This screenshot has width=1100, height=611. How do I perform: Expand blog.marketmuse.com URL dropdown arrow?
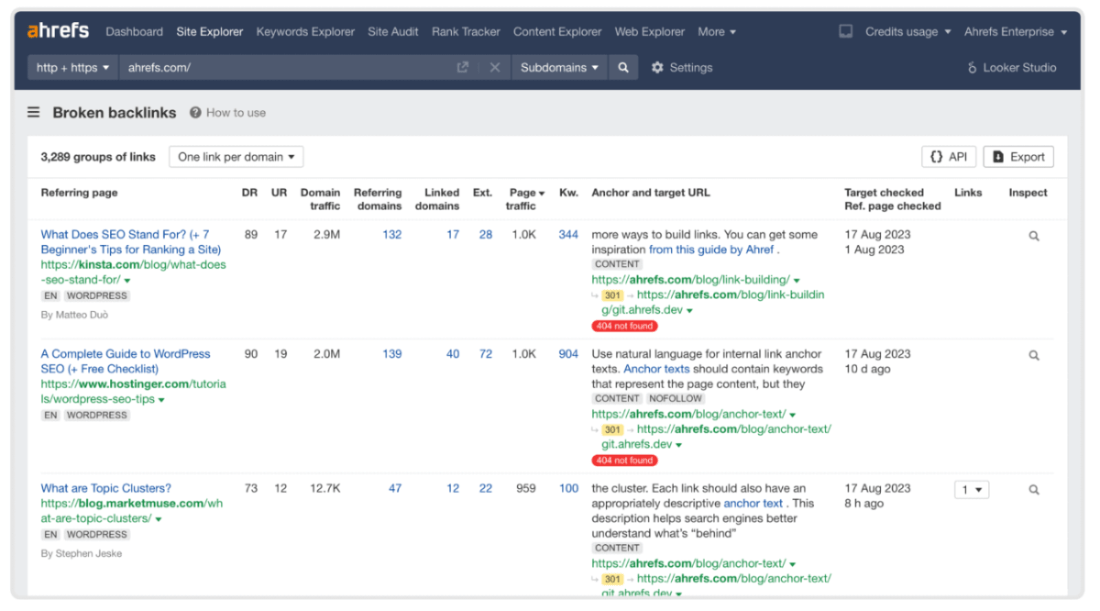coord(159,519)
